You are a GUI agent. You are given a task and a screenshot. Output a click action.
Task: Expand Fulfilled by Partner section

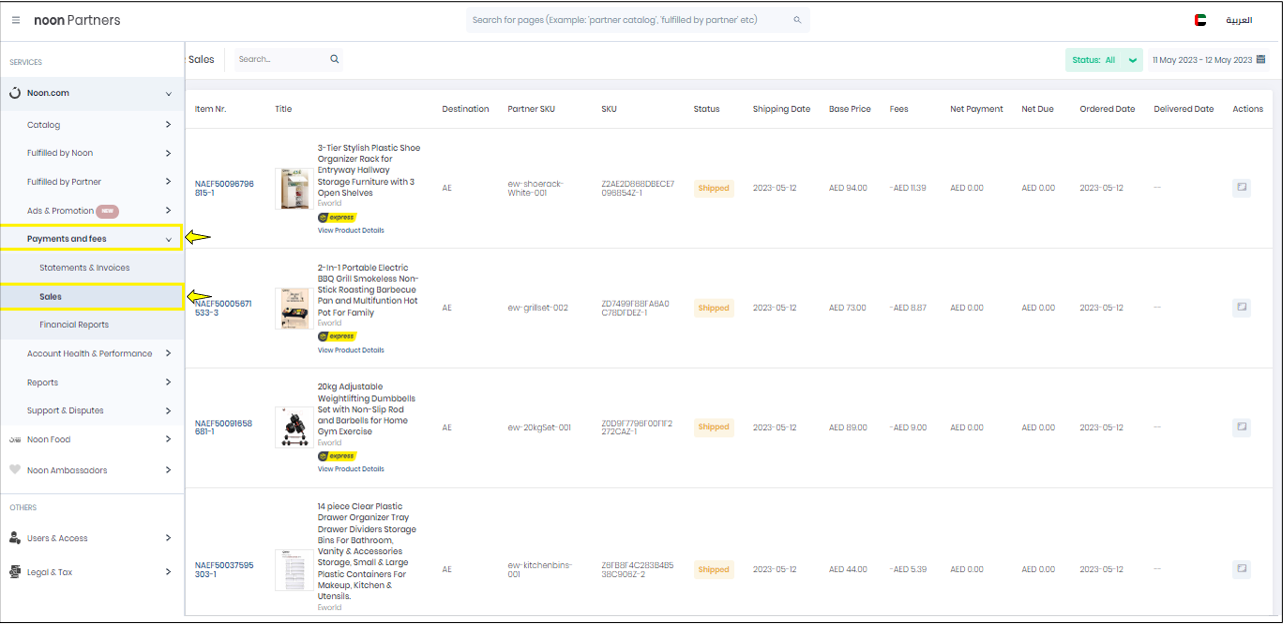pos(168,182)
